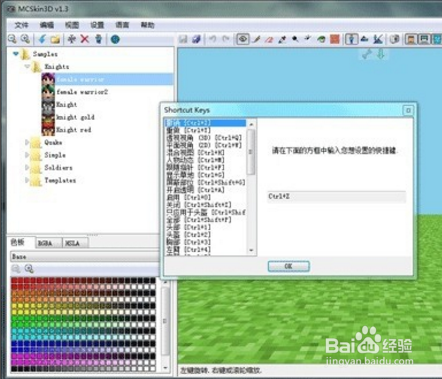
Task: Click the blue globe icon in the tree toolbar
Action: point(115,39)
